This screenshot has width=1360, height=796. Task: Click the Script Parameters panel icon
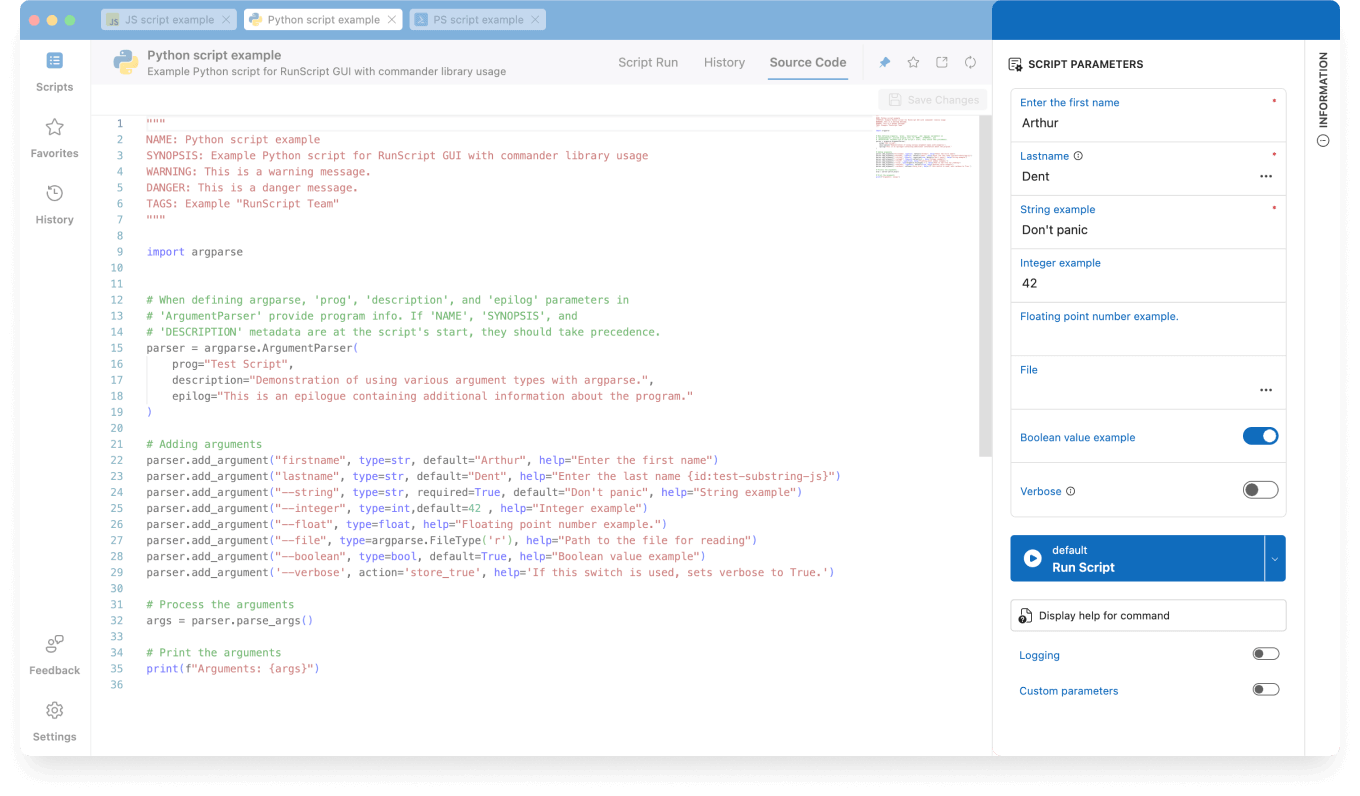[x=1015, y=64]
